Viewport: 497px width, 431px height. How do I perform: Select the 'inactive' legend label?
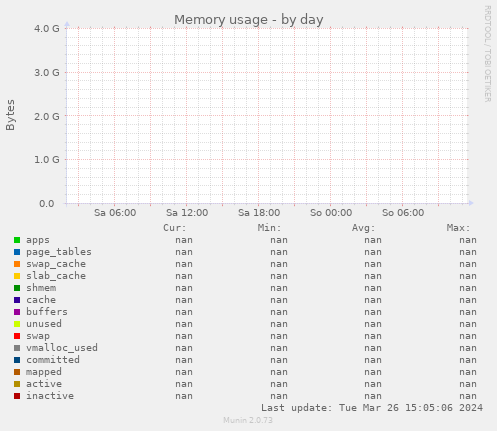(50, 396)
